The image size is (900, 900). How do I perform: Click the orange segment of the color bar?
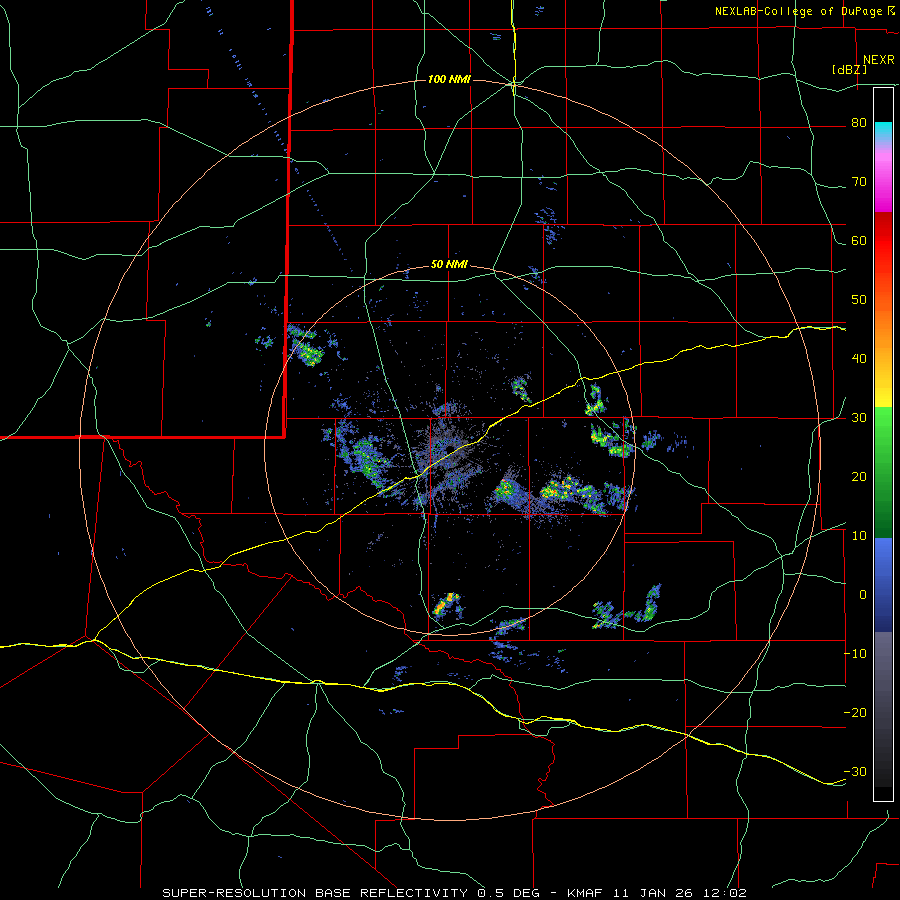(x=883, y=327)
